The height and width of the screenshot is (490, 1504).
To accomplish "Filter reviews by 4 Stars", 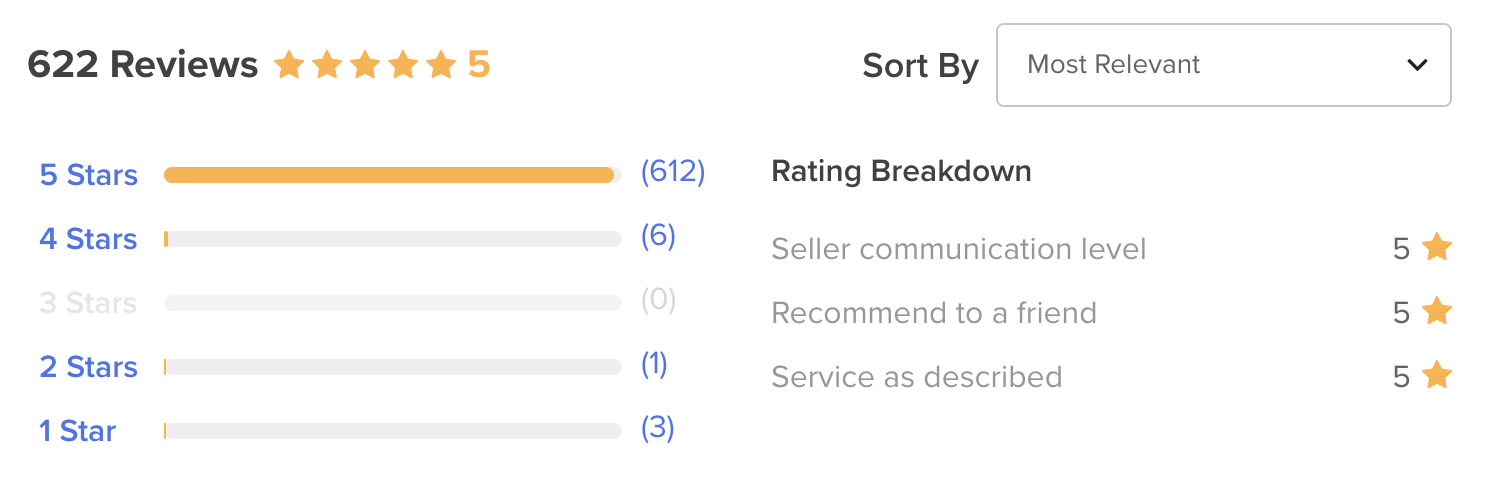I will point(88,239).
